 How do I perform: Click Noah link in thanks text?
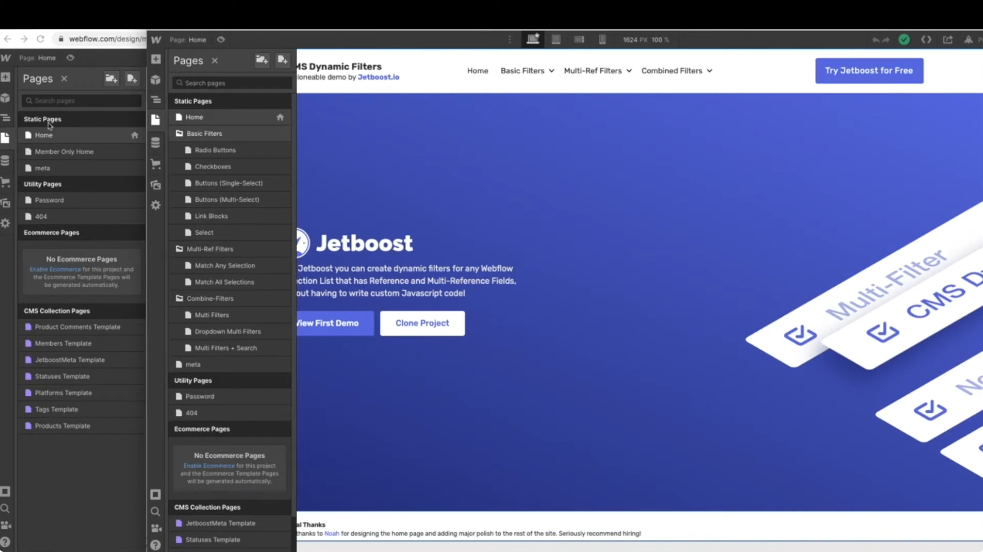point(332,534)
